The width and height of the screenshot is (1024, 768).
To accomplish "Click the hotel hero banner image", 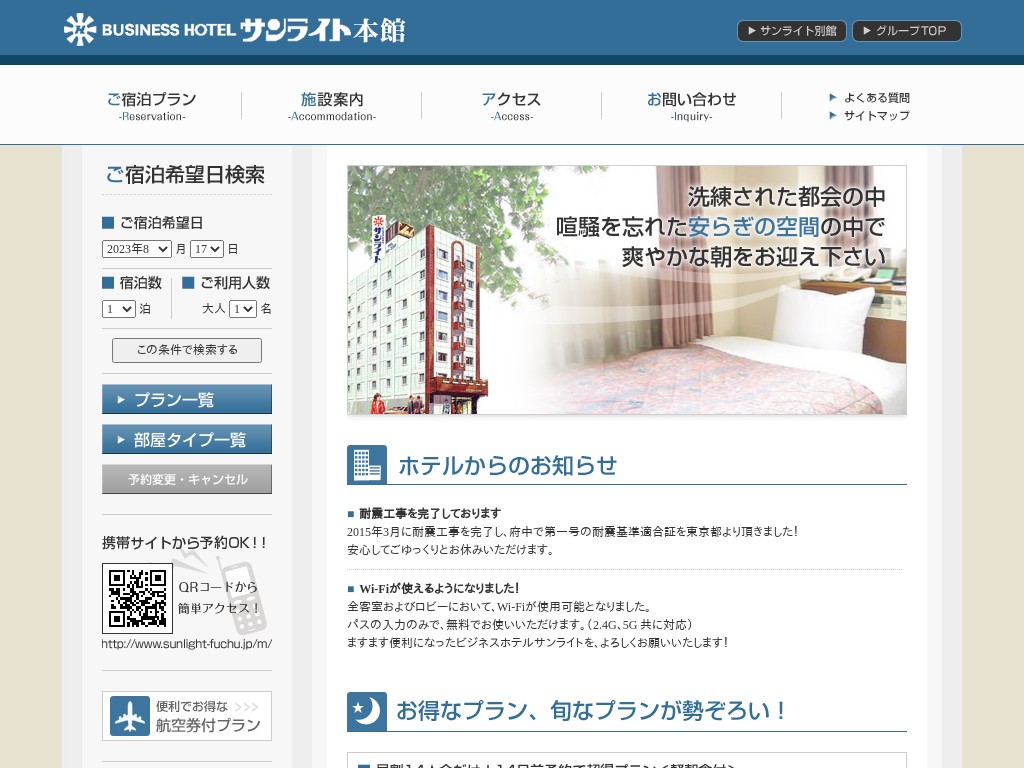I will pyautogui.click(x=627, y=290).
